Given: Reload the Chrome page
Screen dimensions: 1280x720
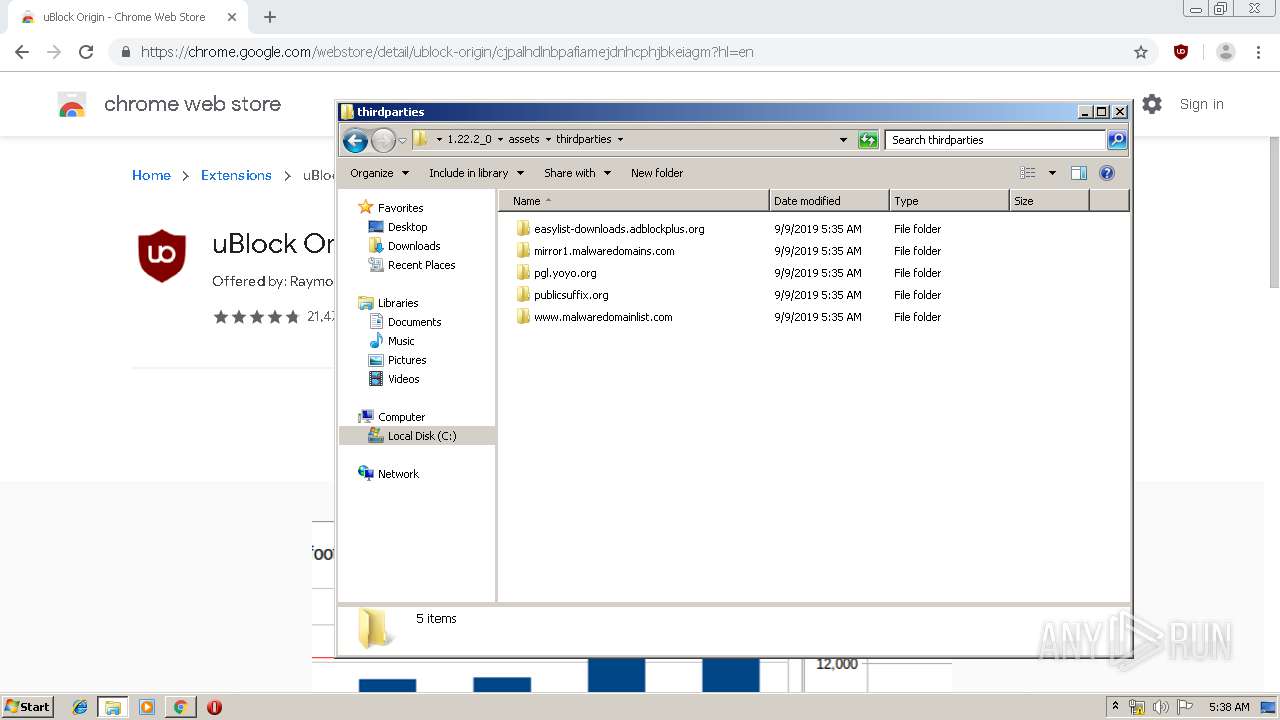Looking at the screenshot, I should tap(86, 52).
